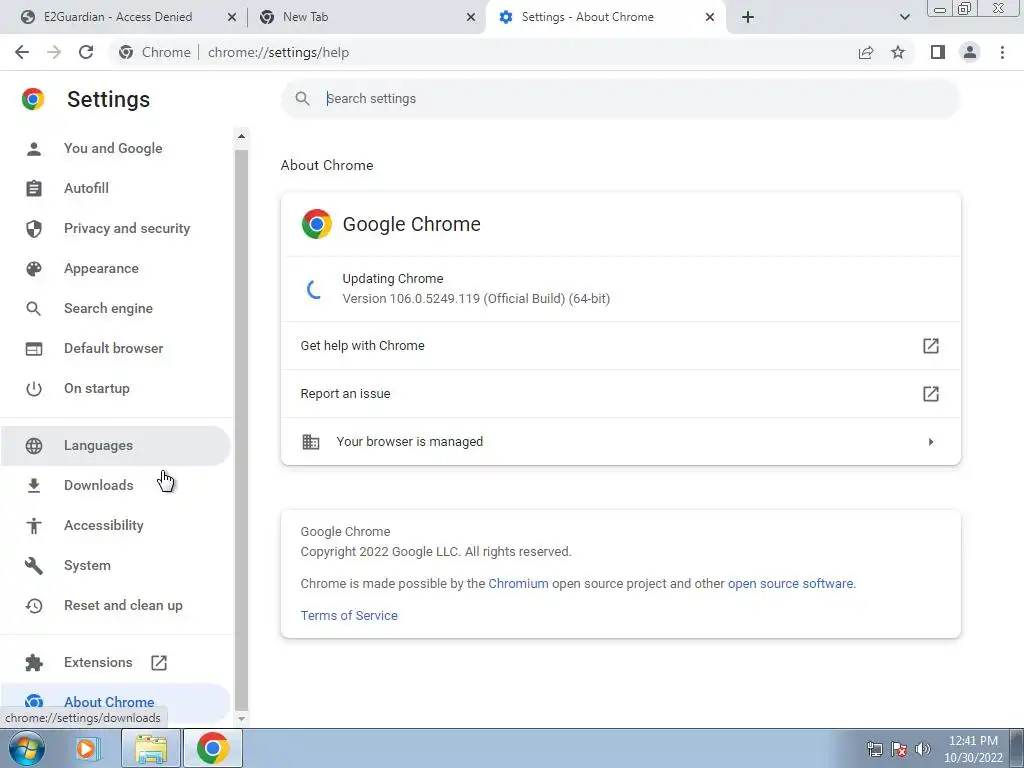Open the profile avatar icon
The image size is (1024, 768).
970,52
